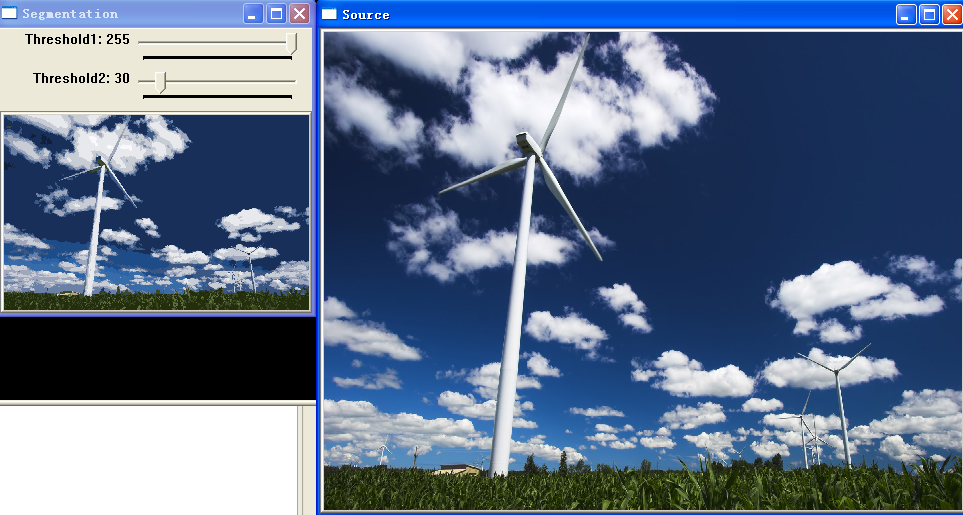Image resolution: width=963 pixels, height=515 pixels.
Task: Click the 'Threshold1: 255' label
Action: [77, 40]
